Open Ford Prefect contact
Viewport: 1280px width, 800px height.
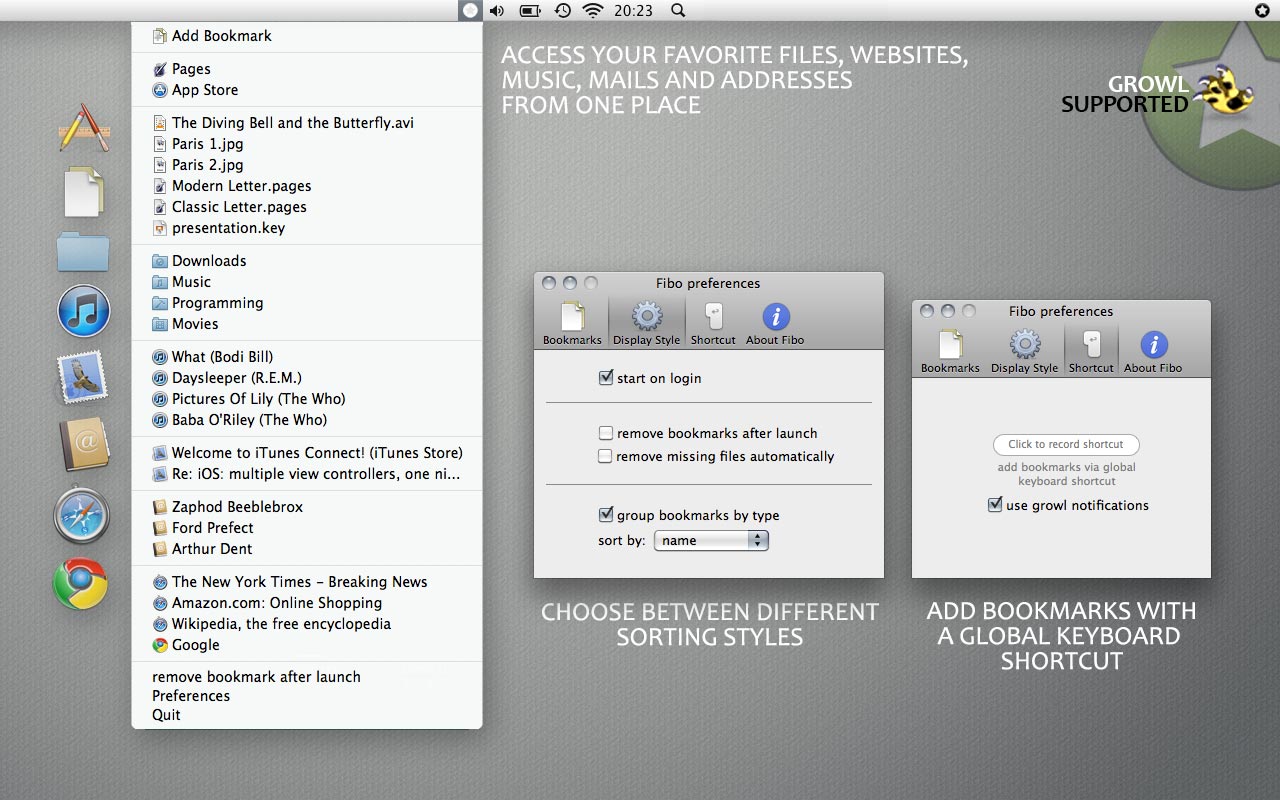[307, 528]
